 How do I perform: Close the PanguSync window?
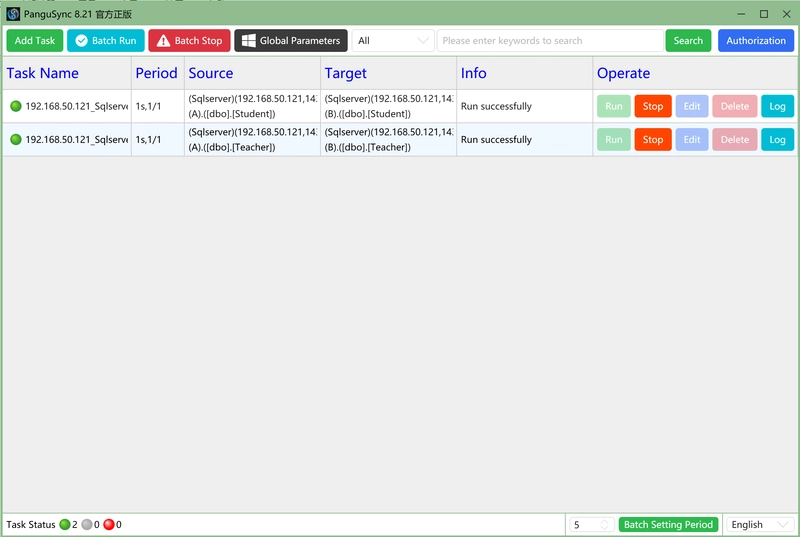tap(787, 14)
